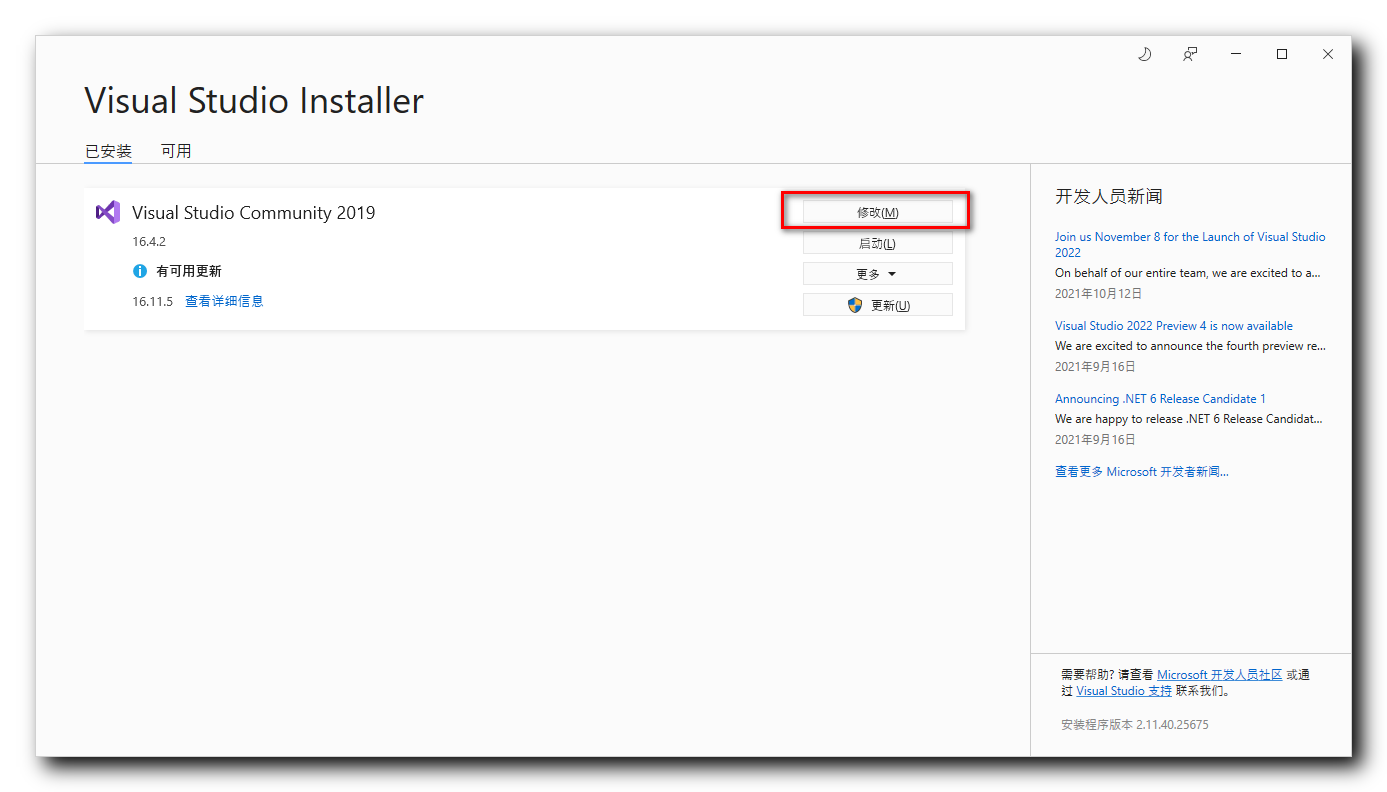Click the 'On behalf of our entire team' summary
1387x792 pixels.
point(1188,273)
